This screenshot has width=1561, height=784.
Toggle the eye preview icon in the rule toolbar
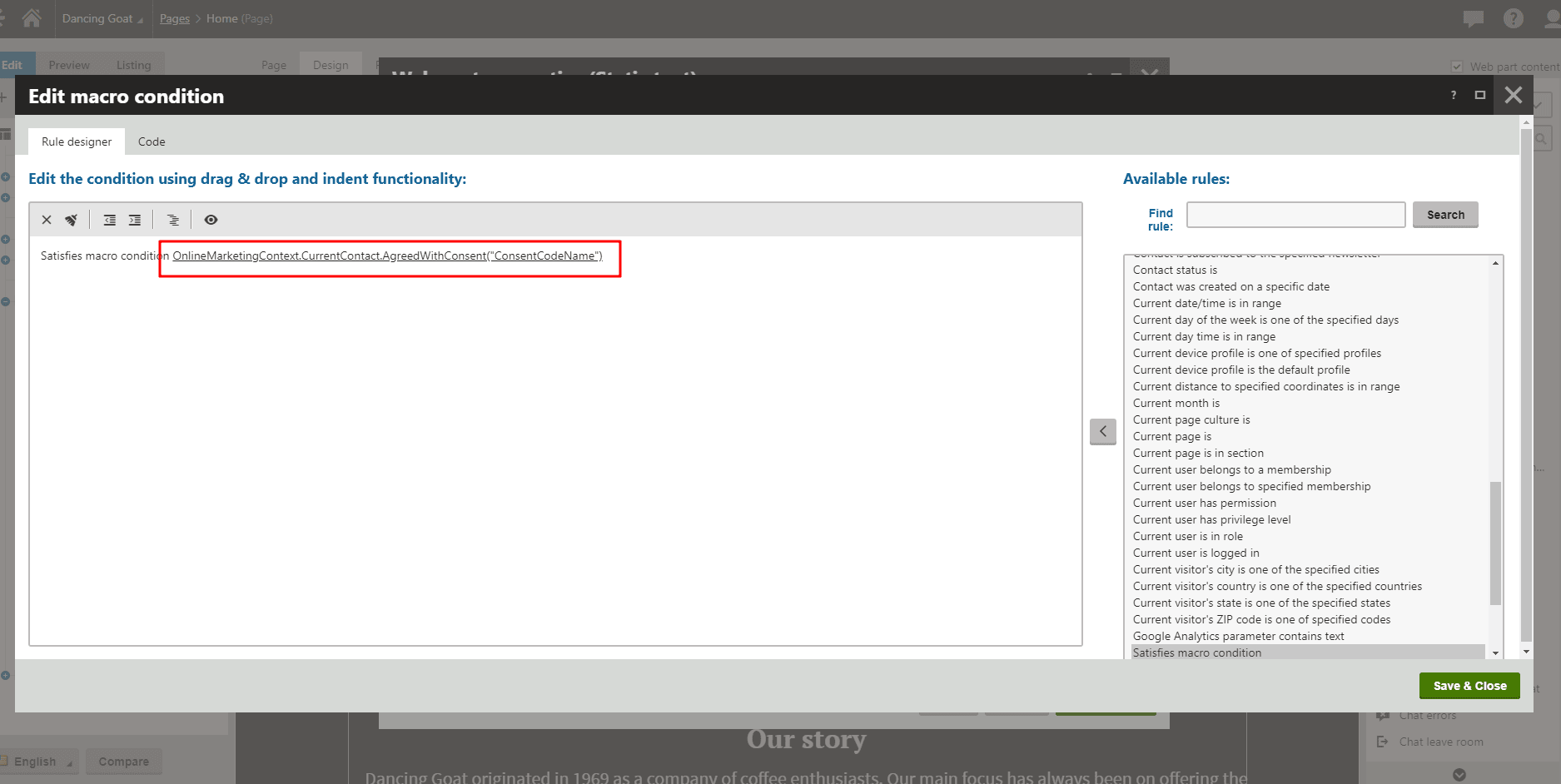tap(211, 220)
